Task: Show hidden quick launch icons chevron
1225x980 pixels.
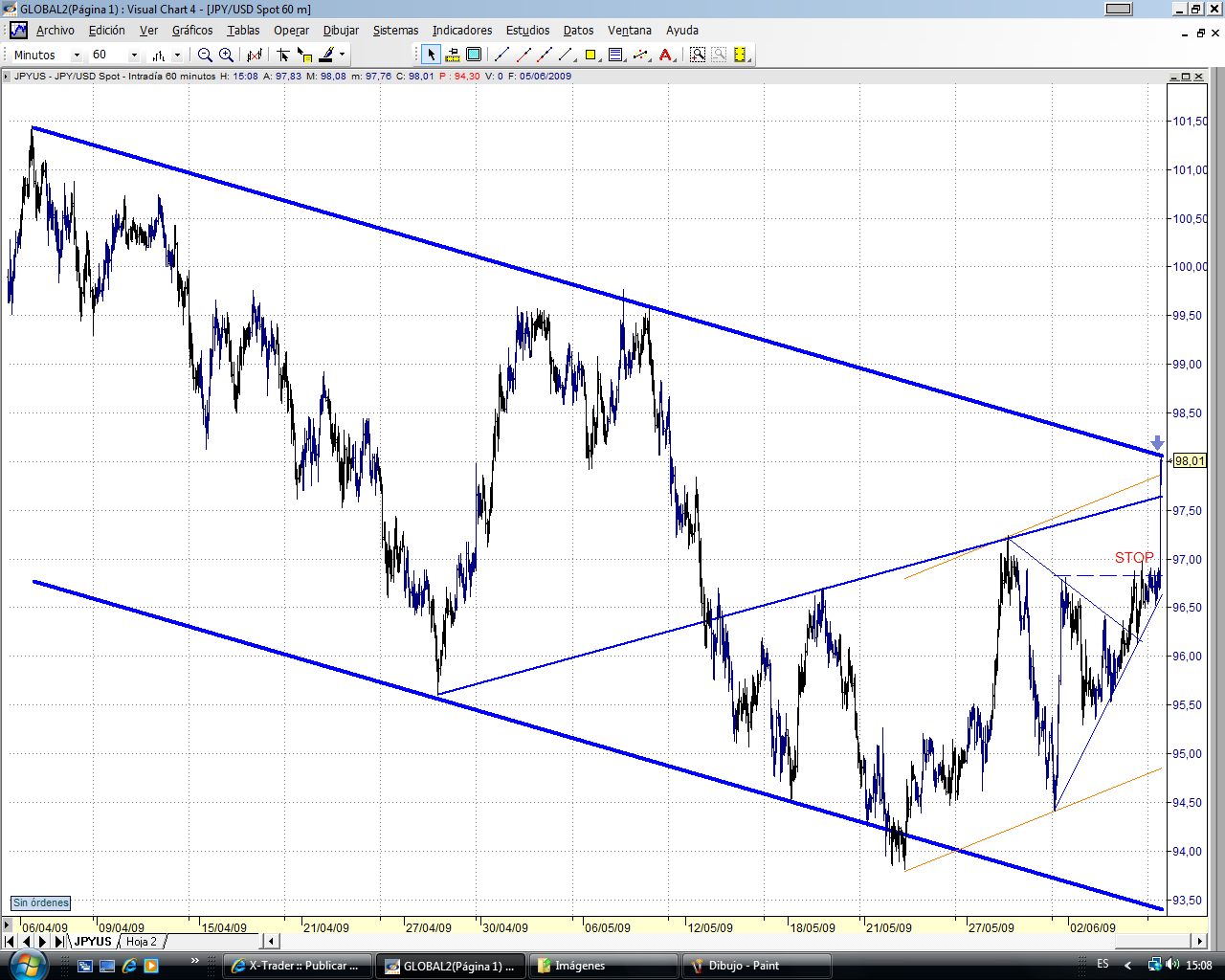Action: click(195, 961)
